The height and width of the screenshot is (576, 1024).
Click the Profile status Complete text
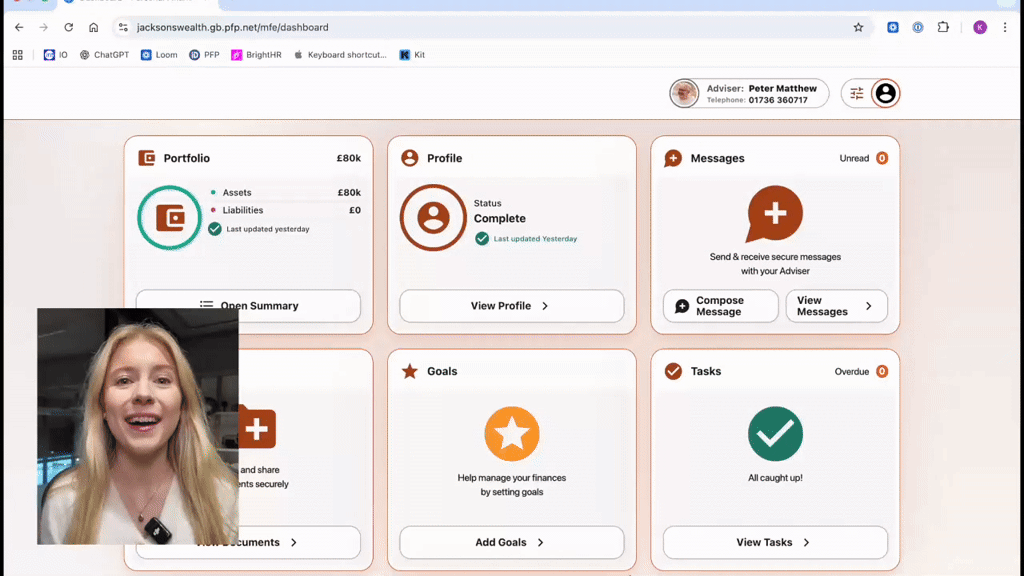click(x=500, y=219)
